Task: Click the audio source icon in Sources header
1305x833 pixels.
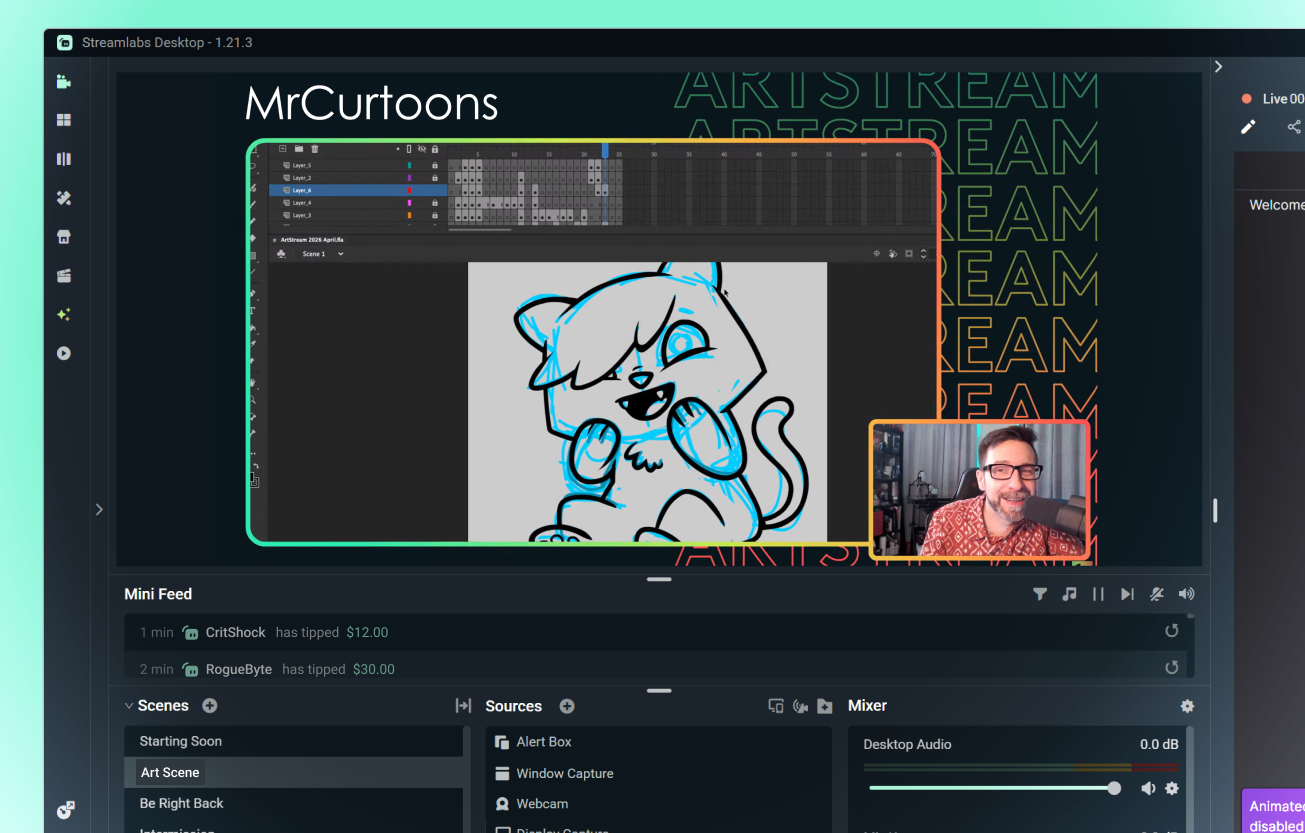Action: click(800, 706)
